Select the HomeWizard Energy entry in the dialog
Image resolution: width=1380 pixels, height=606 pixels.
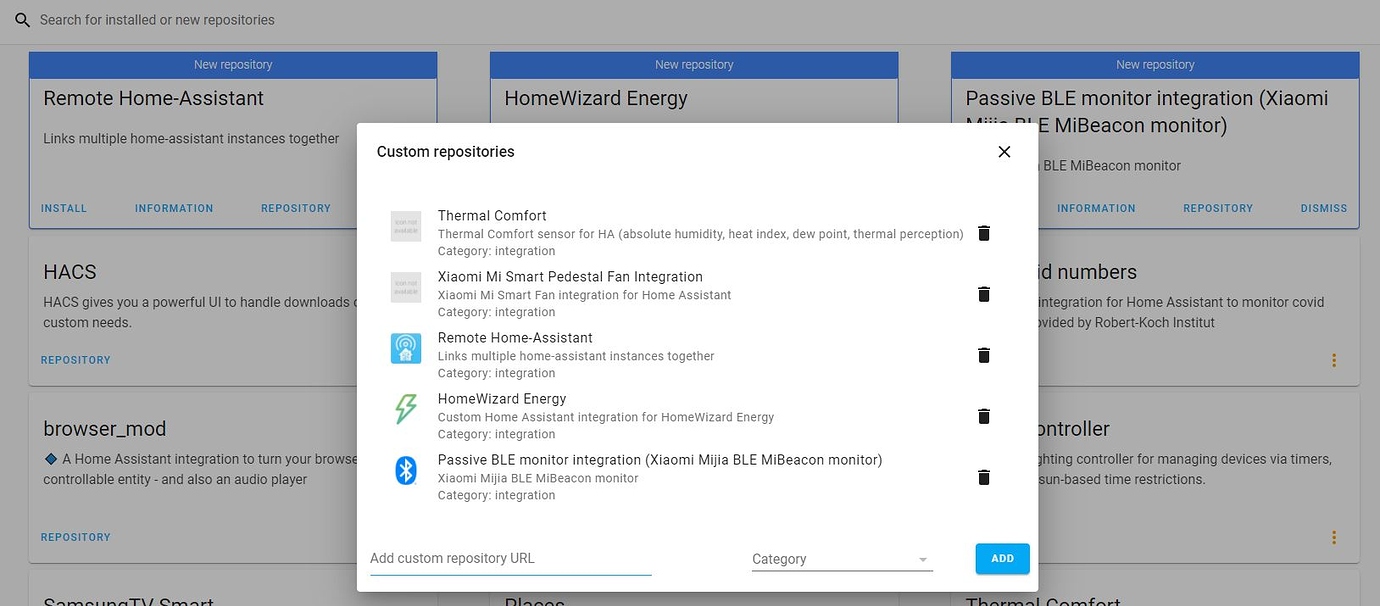pyautogui.click(x=502, y=399)
